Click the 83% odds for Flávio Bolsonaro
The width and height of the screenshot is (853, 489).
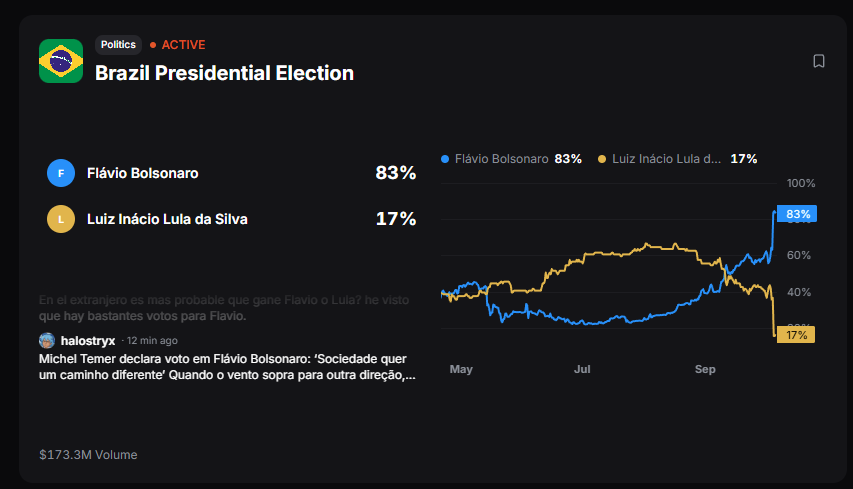click(x=395, y=173)
